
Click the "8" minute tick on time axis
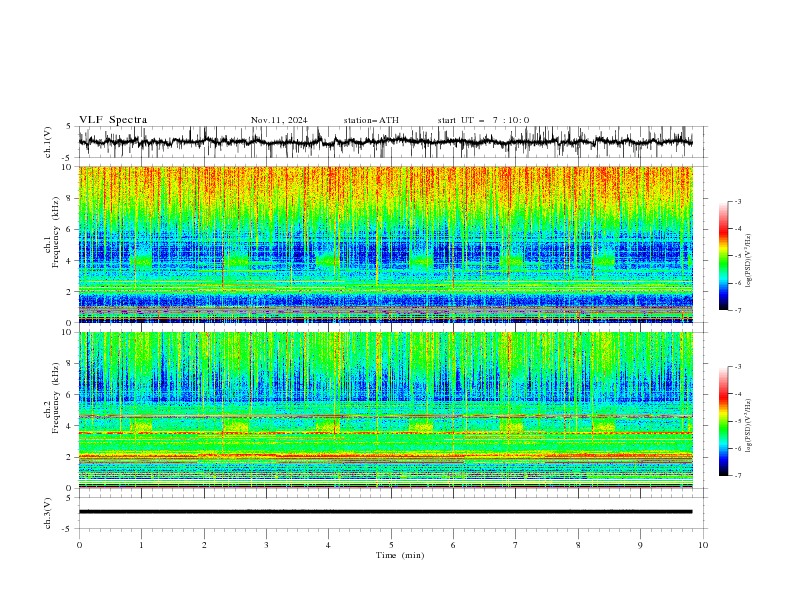[x=578, y=545]
